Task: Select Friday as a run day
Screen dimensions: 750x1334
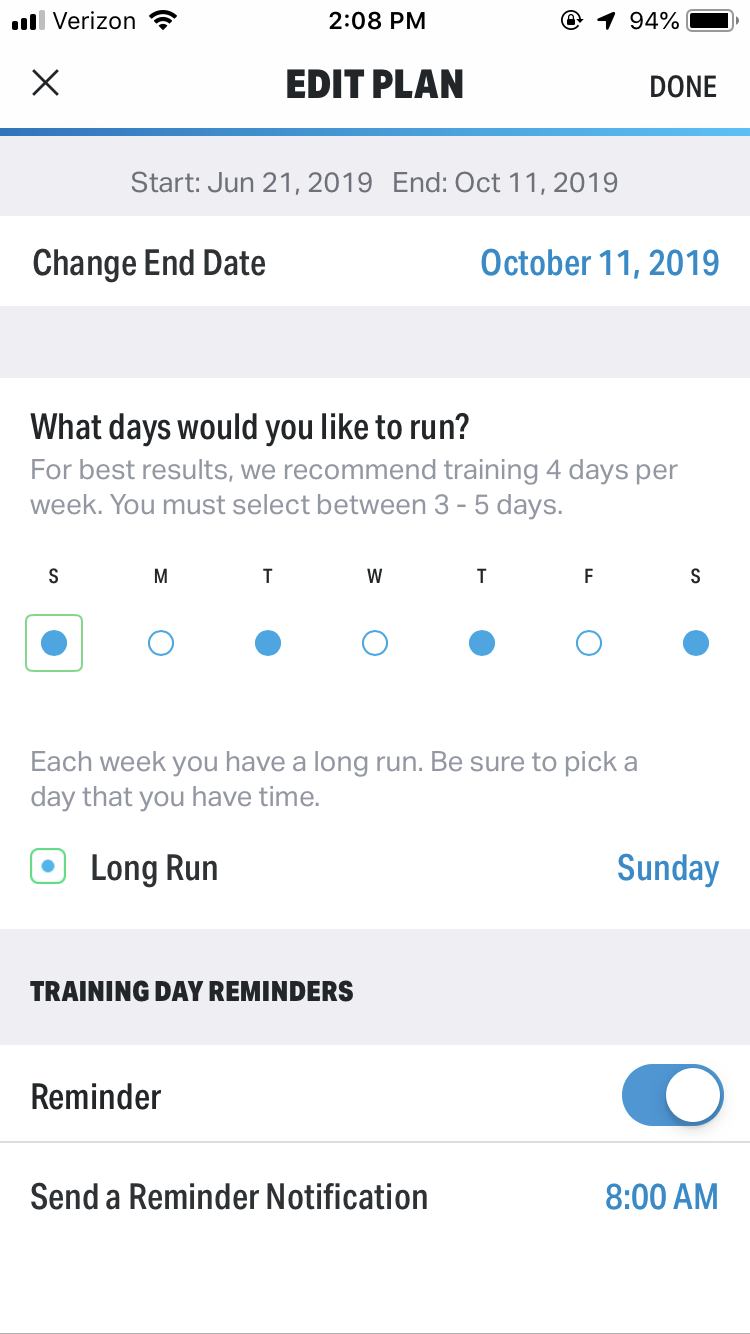Action: pos(589,643)
